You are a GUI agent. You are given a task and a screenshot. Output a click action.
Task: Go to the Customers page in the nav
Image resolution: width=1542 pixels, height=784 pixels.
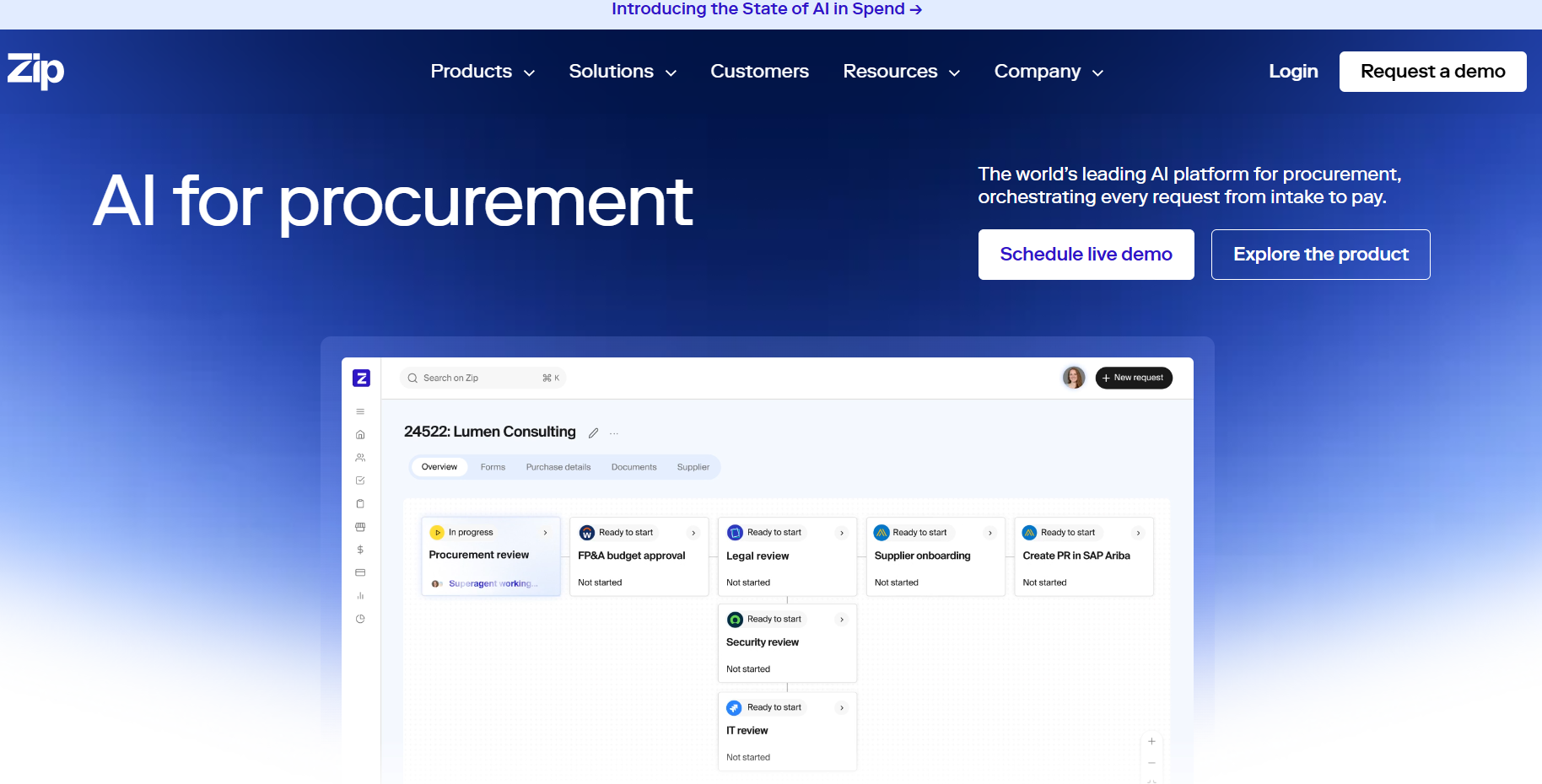pyautogui.click(x=759, y=72)
